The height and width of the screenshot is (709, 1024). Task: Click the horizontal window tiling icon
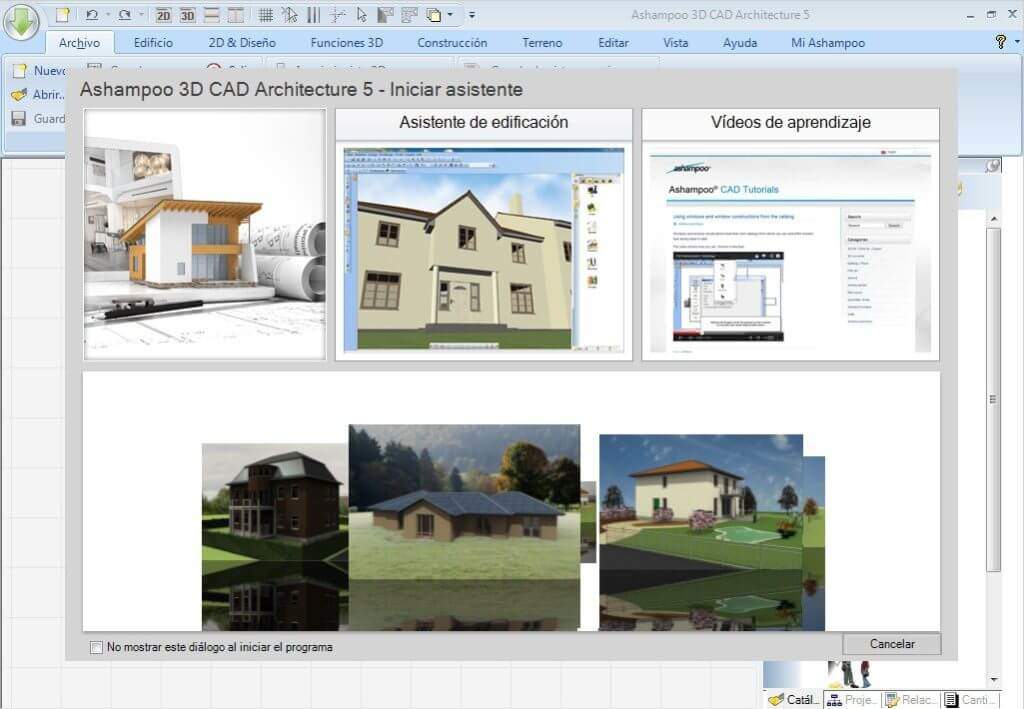tap(212, 15)
